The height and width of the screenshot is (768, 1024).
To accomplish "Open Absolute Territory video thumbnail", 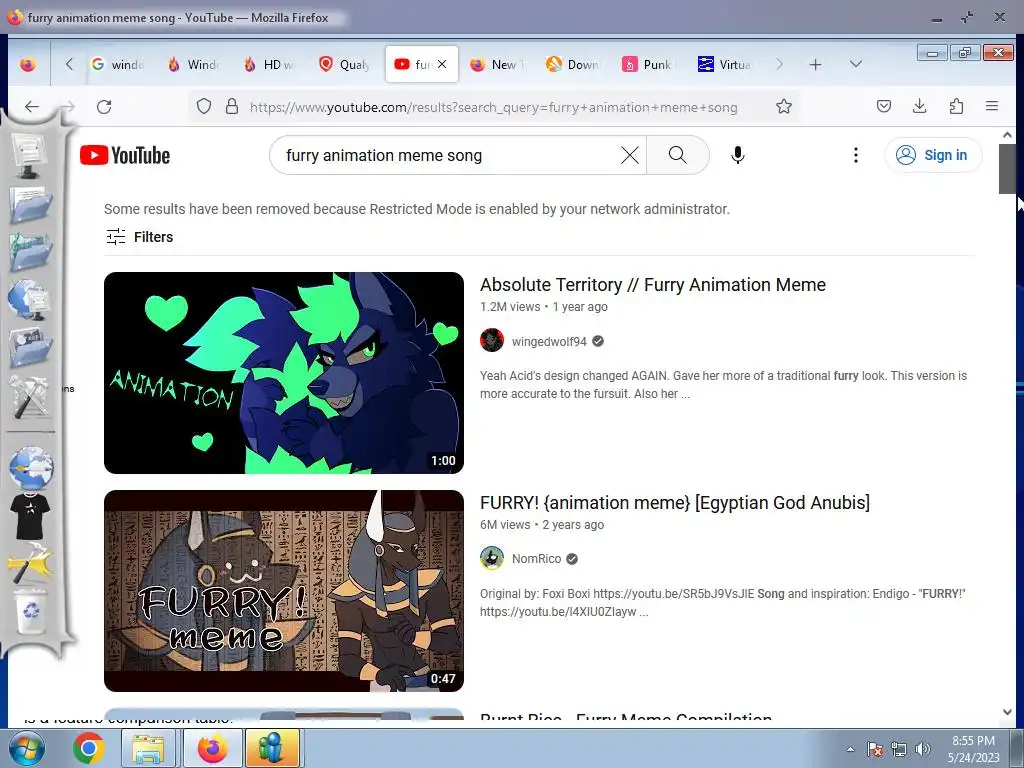I will tap(283, 373).
